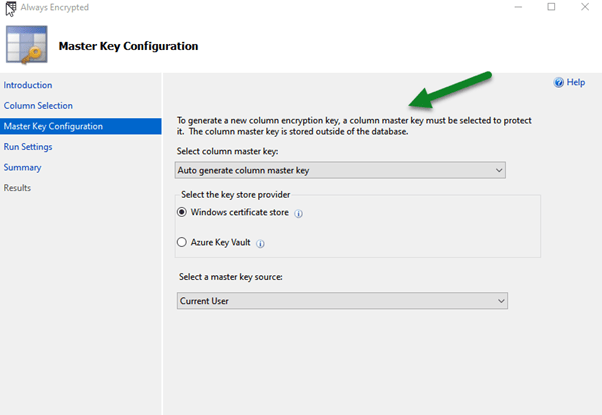Screen dimensions: 602x415
Task: Go to the Introduction page
Action: [x=28, y=85]
